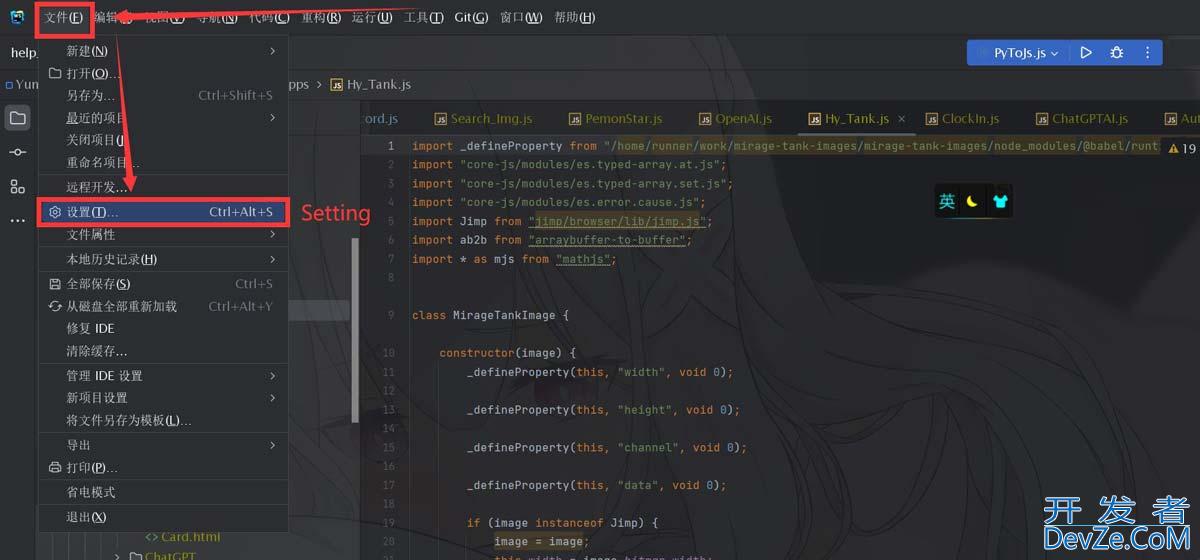Open the Project folder tool window
The height and width of the screenshot is (560, 1200).
pyautogui.click(x=18, y=118)
